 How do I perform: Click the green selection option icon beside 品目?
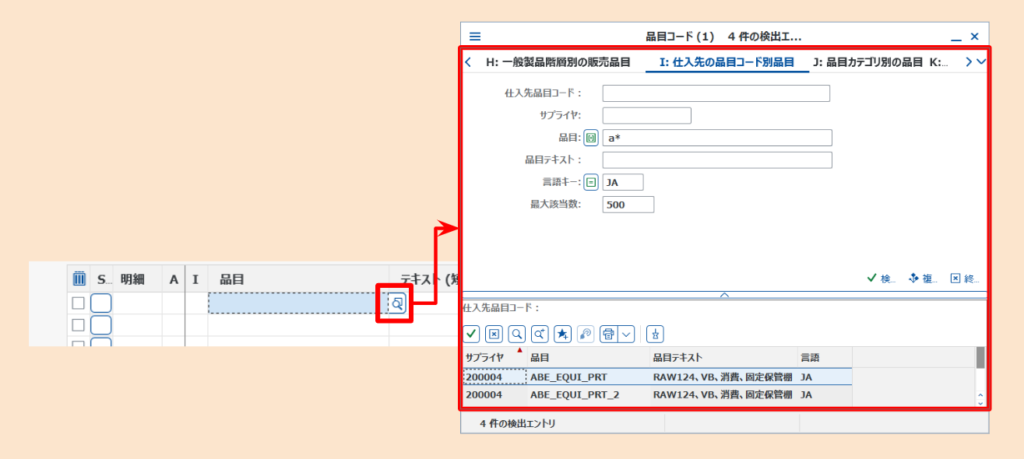pos(590,138)
